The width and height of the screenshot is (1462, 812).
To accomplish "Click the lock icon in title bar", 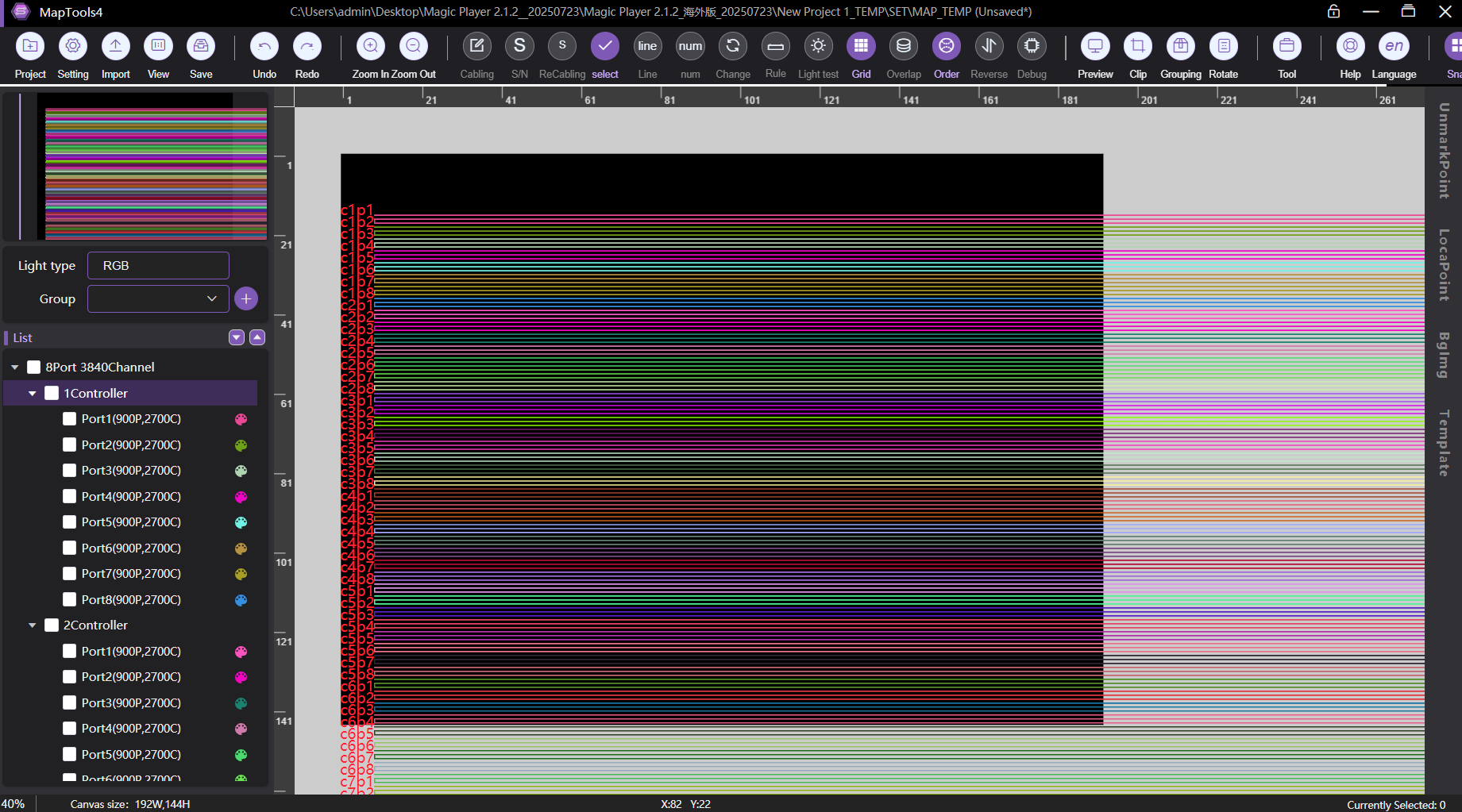I will click(x=1333, y=11).
